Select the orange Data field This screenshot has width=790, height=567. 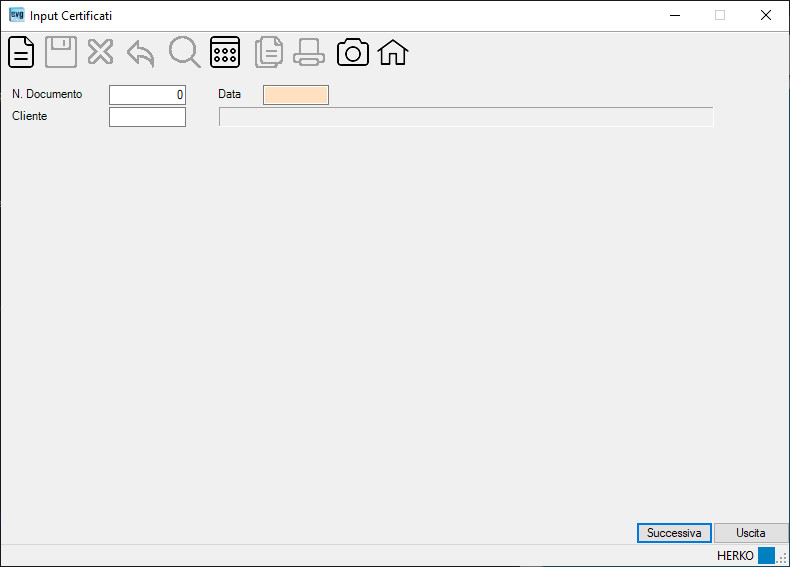296,95
